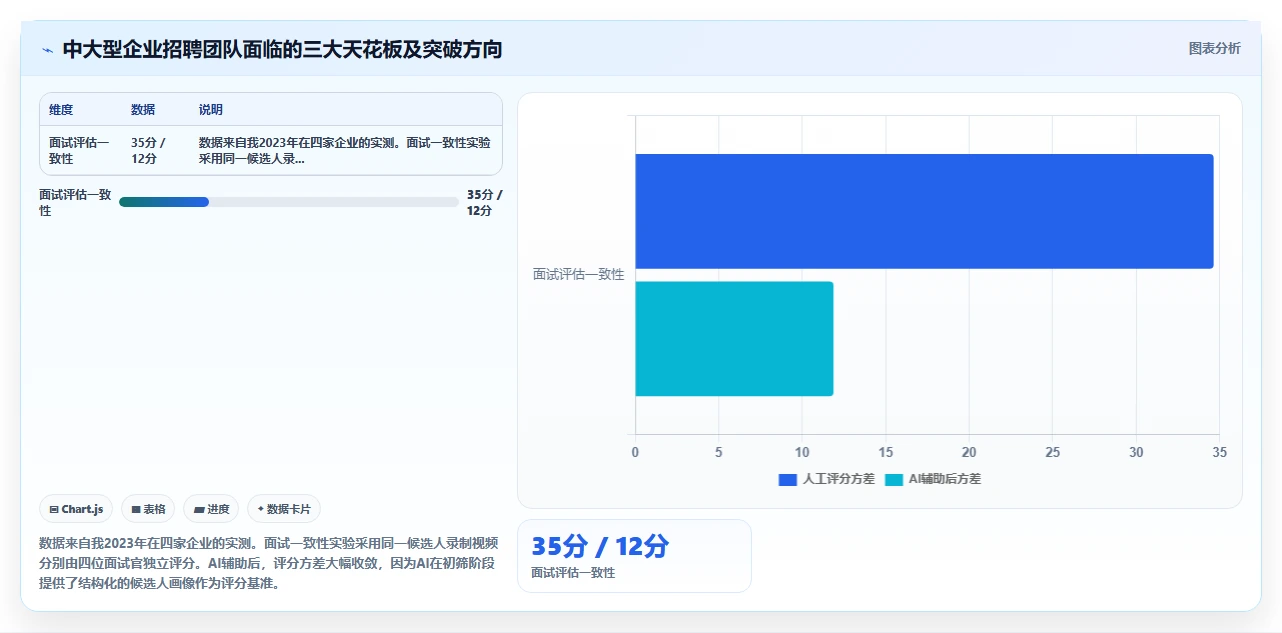The height and width of the screenshot is (633, 1282).
Task: Click the 0 tick on chart axis
Action: (x=635, y=453)
